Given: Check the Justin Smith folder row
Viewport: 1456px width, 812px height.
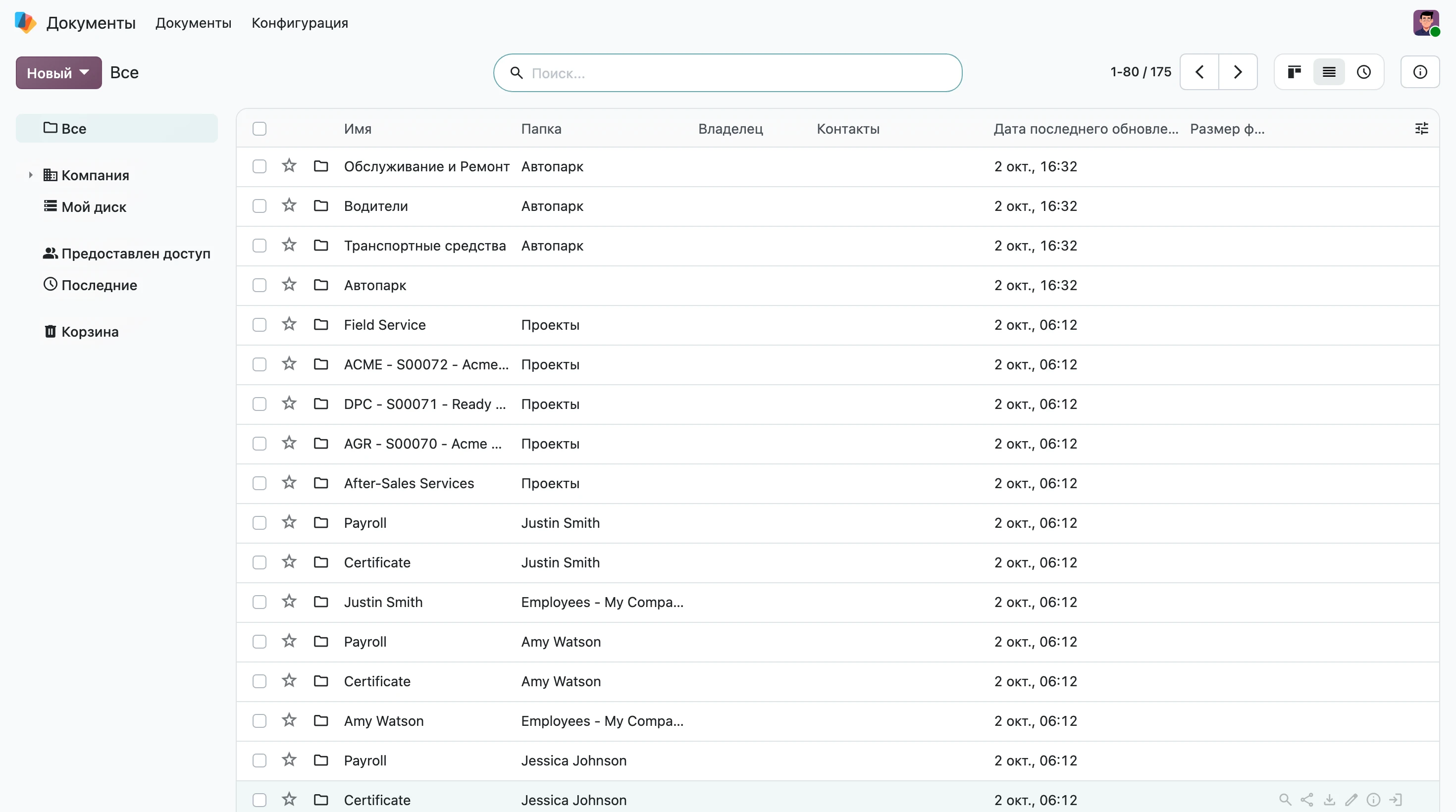Looking at the screenshot, I should pos(260,602).
